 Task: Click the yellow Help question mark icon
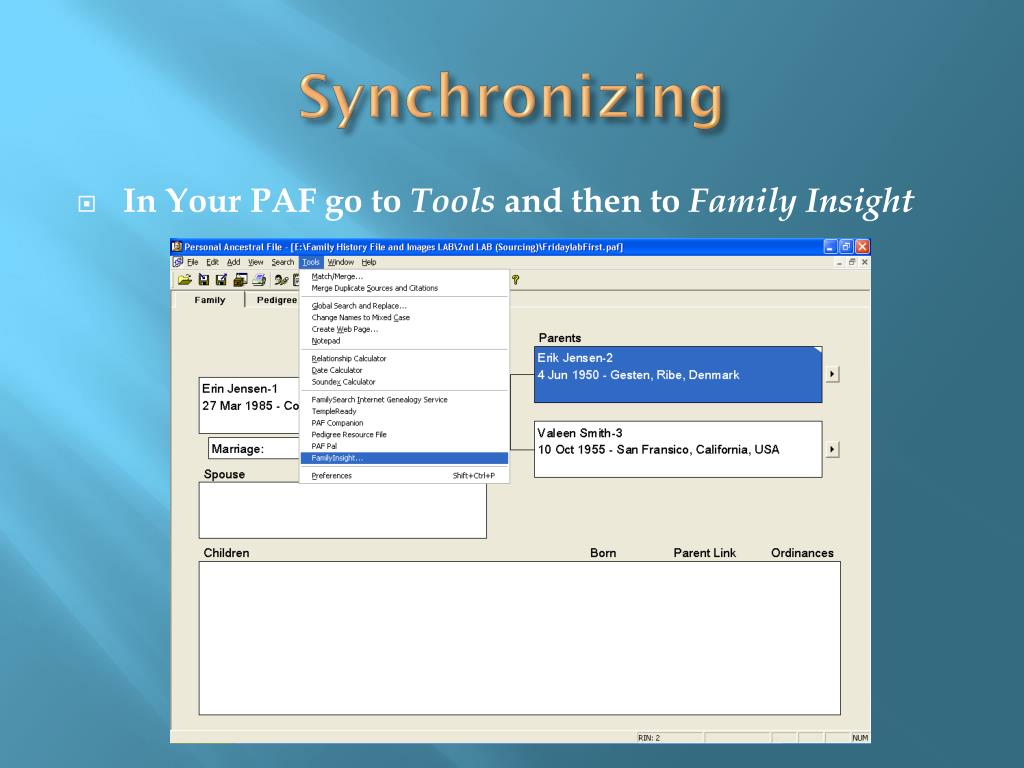point(515,280)
